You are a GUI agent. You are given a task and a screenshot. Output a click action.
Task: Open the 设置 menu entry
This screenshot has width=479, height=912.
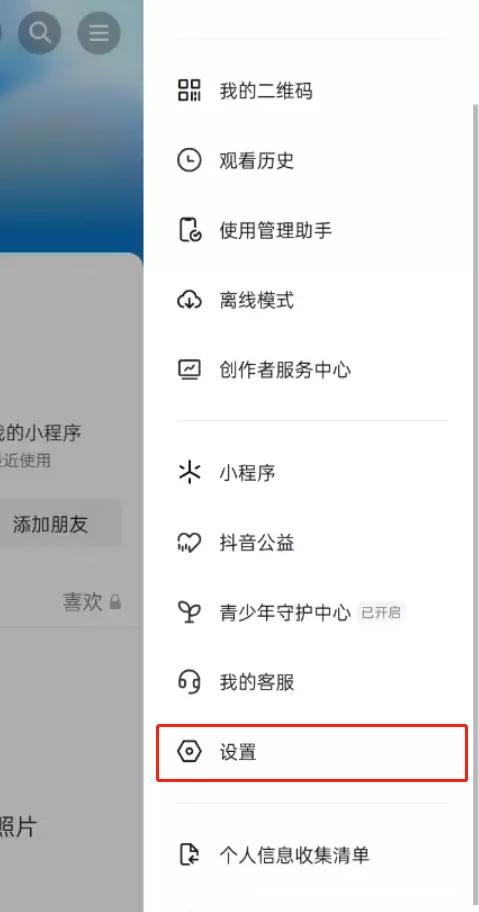pos(312,752)
